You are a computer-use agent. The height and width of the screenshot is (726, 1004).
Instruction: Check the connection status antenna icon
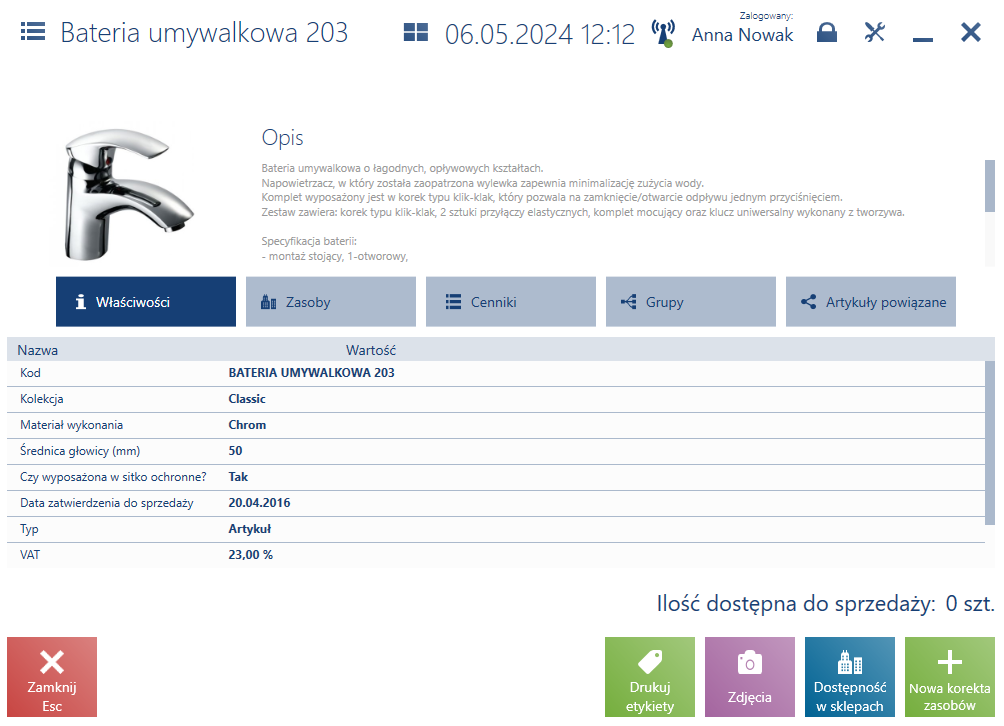coord(663,33)
